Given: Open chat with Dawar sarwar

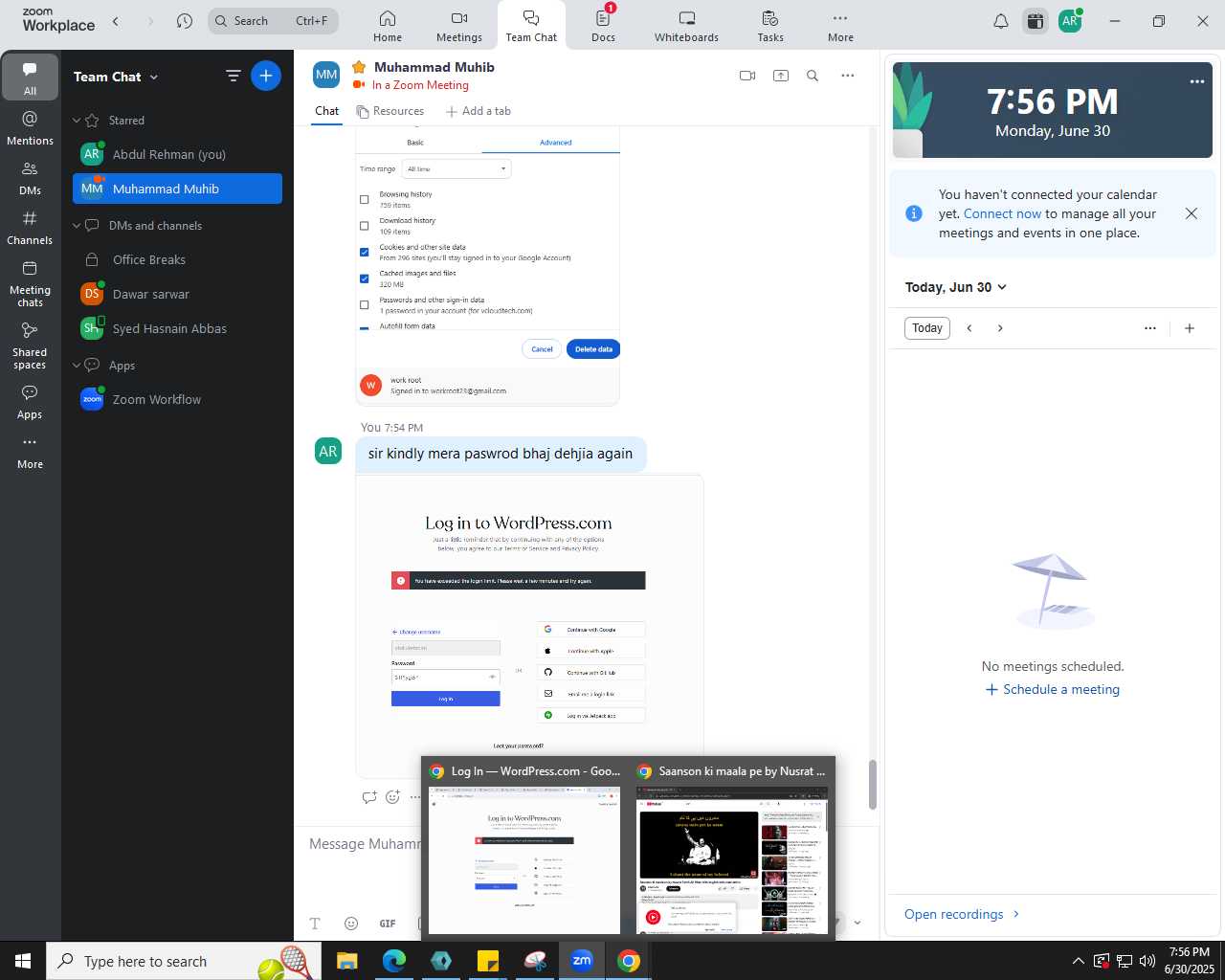Looking at the screenshot, I should pyautogui.click(x=177, y=294).
